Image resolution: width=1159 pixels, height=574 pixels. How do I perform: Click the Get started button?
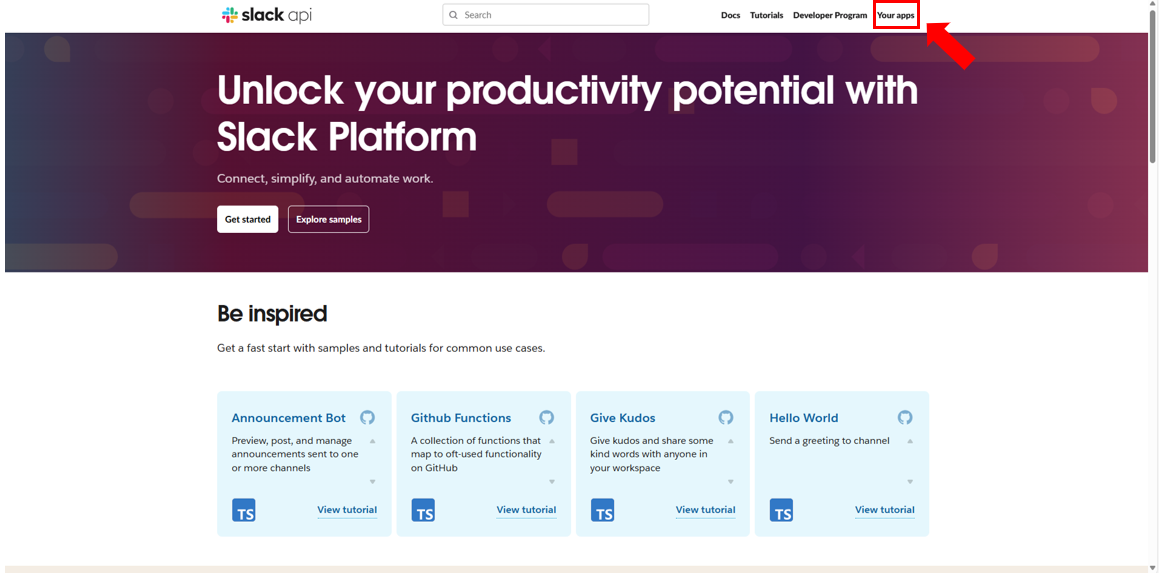coord(248,219)
